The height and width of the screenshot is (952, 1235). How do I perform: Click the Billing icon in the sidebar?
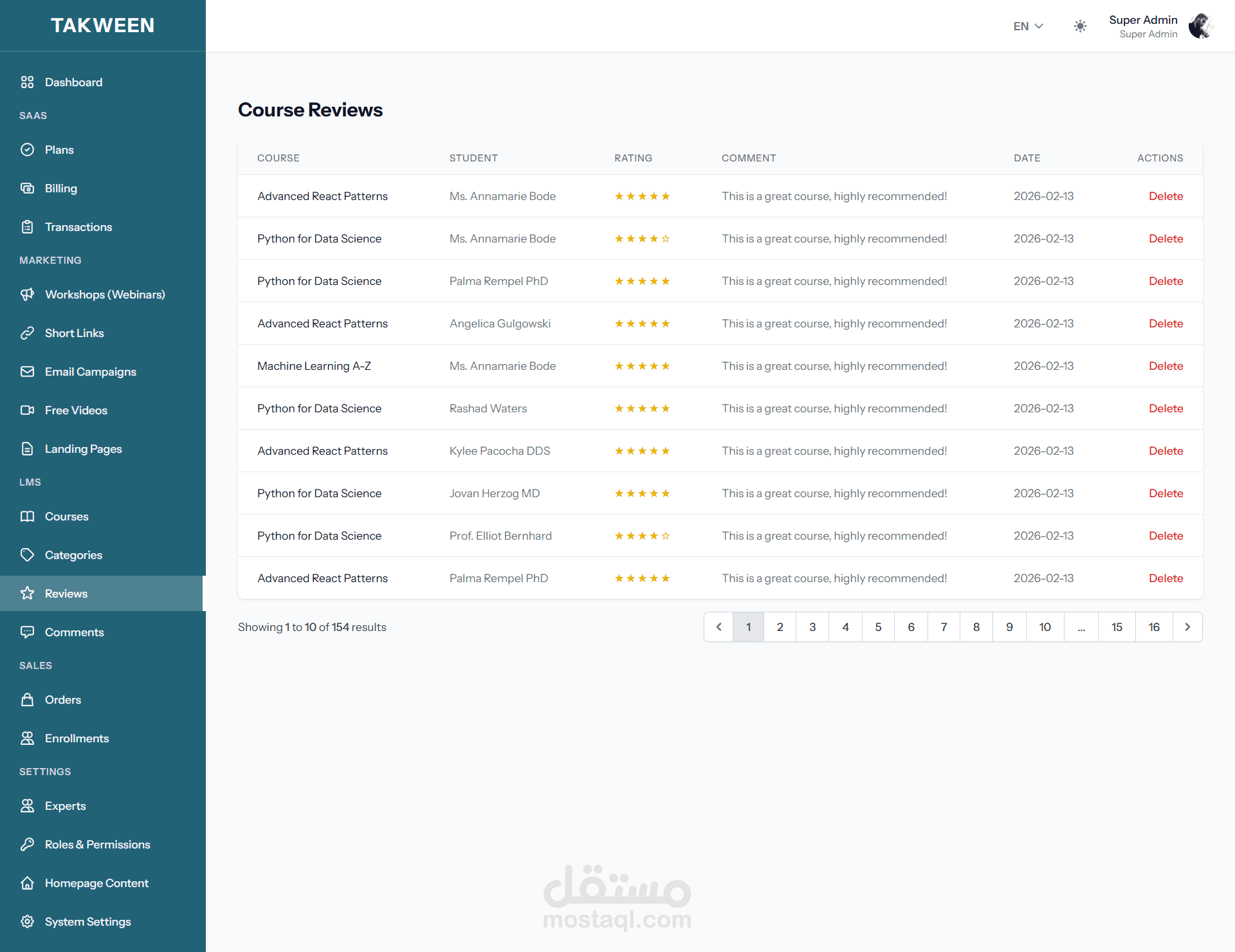(27, 188)
